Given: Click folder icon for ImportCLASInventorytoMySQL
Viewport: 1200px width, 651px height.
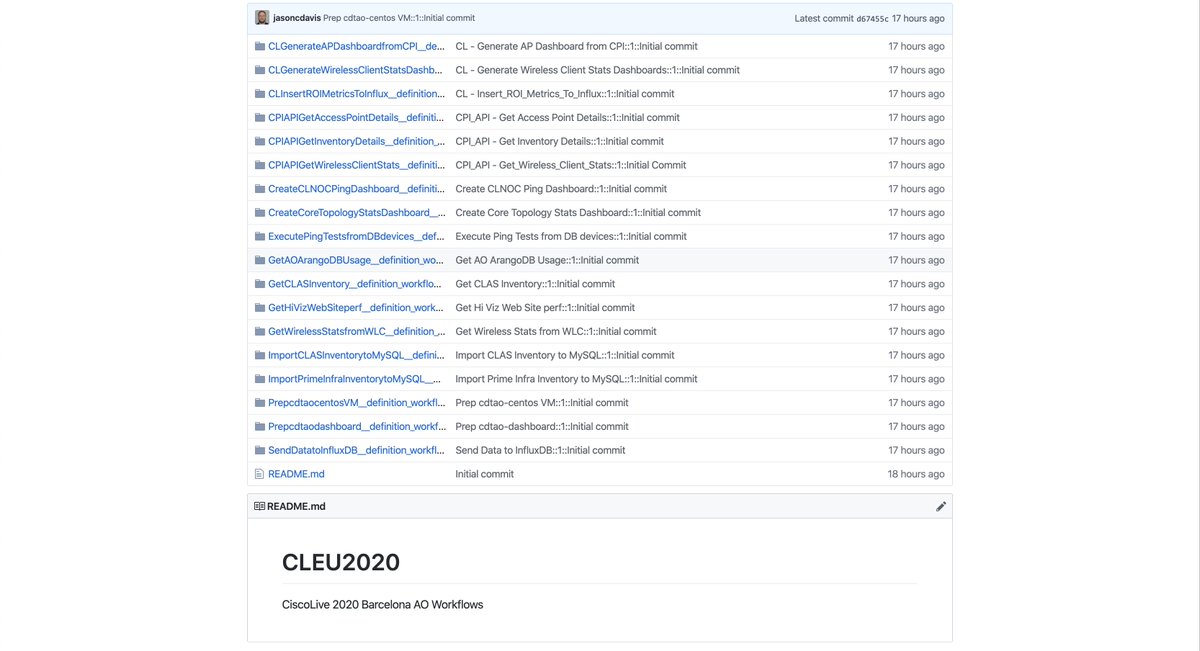Looking at the screenshot, I should coord(260,355).
